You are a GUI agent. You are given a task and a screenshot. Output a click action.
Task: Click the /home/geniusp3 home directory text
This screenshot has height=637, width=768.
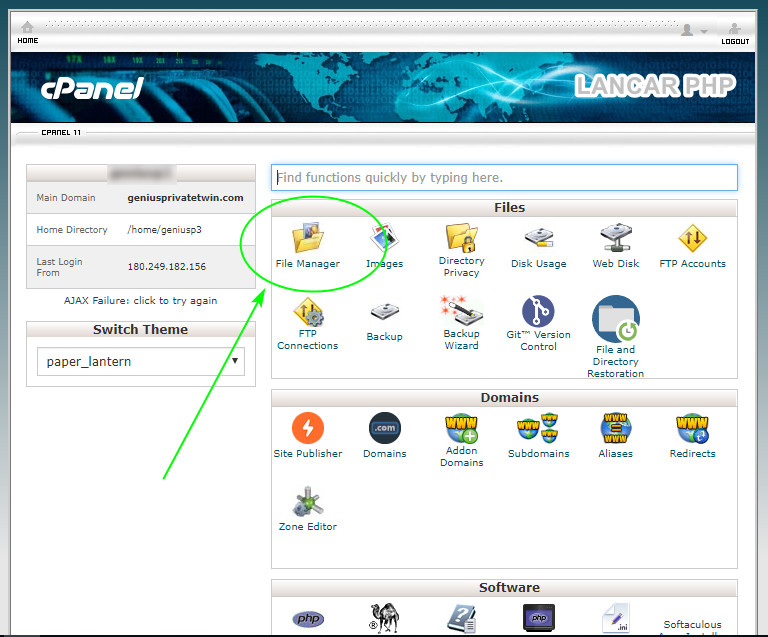[164, 230]
